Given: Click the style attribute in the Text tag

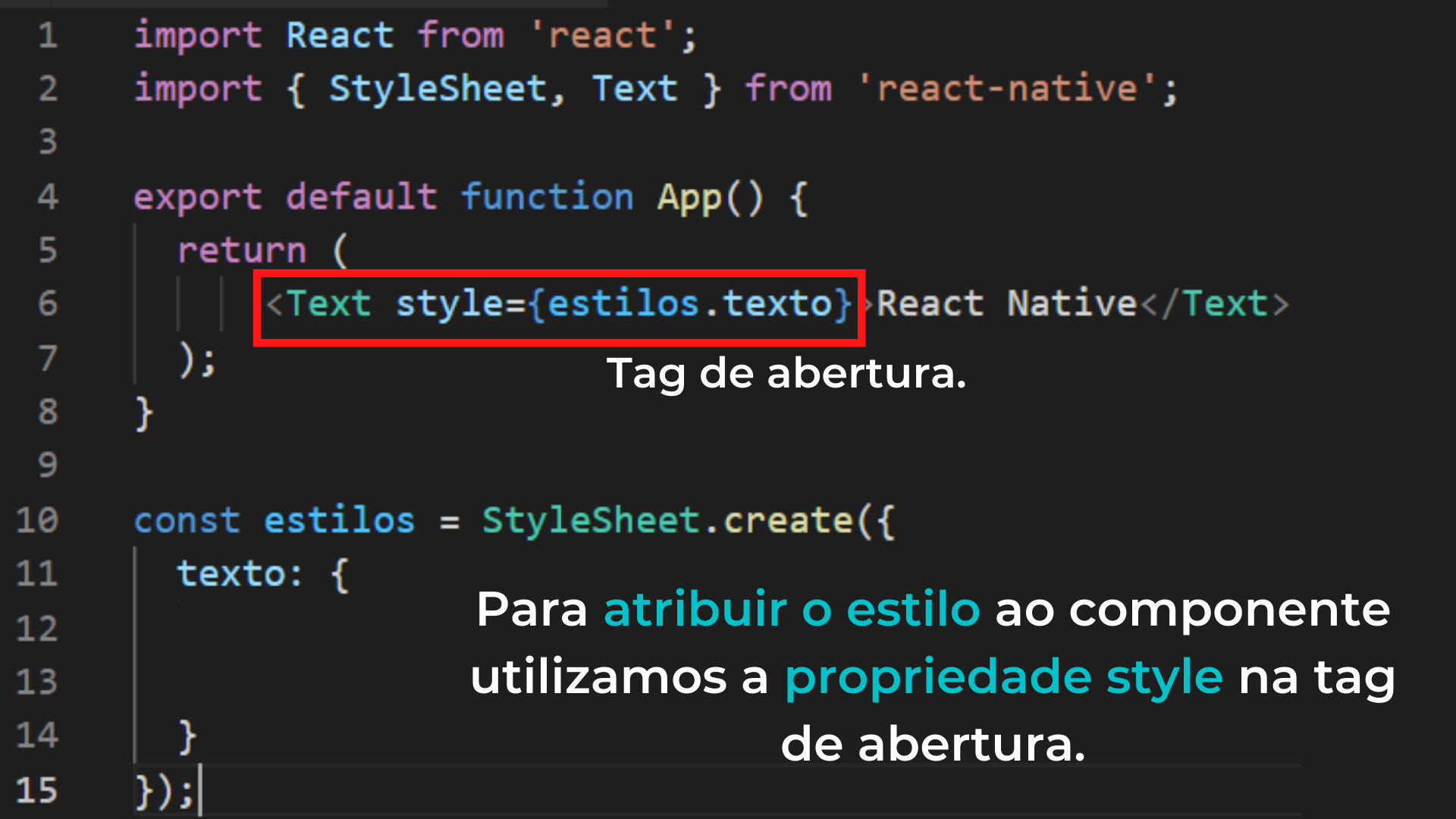Looking at the screenshot, I should 450,303.
